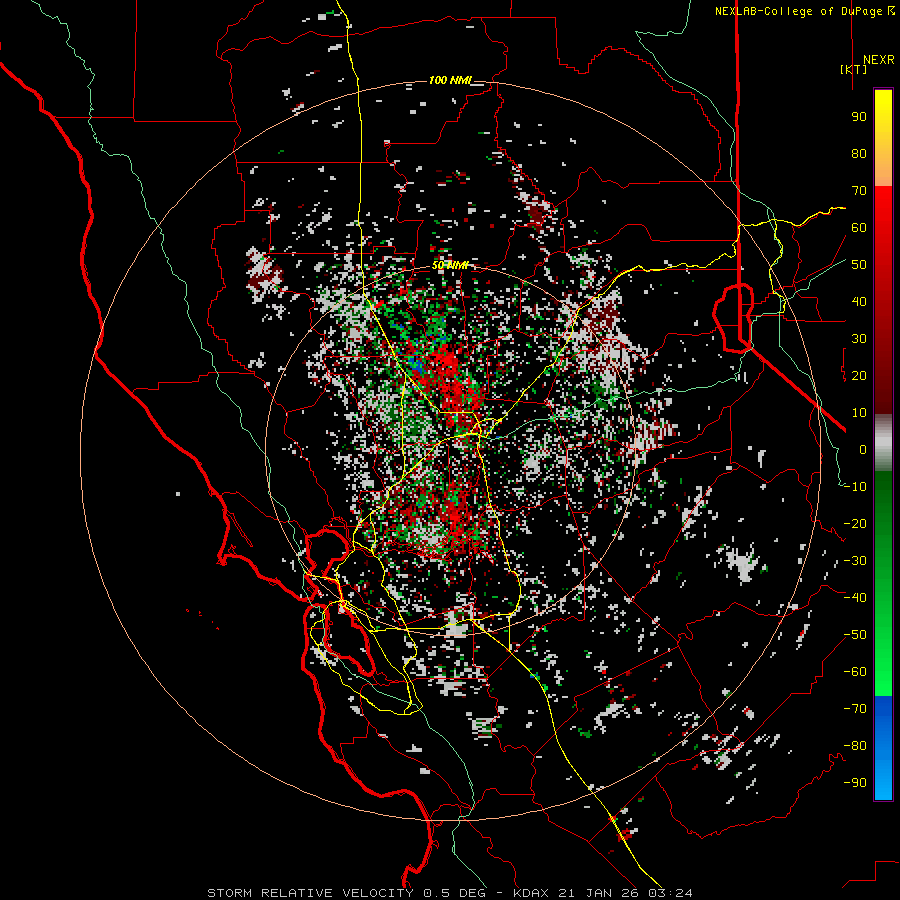Click the 100 NMI range ring label

tap(449, 80)
